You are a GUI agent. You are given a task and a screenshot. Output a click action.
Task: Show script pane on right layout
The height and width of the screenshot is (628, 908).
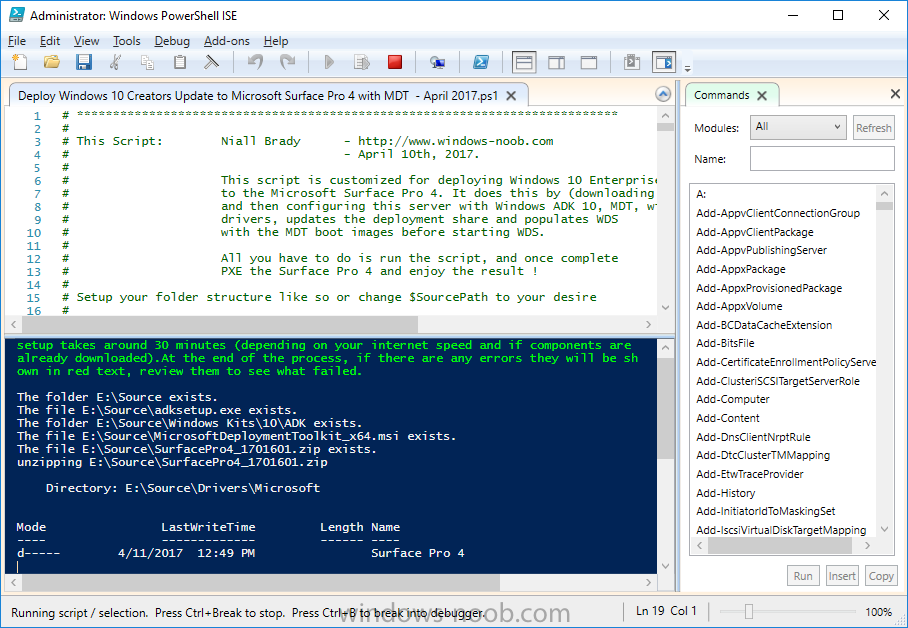click(556, 62)
